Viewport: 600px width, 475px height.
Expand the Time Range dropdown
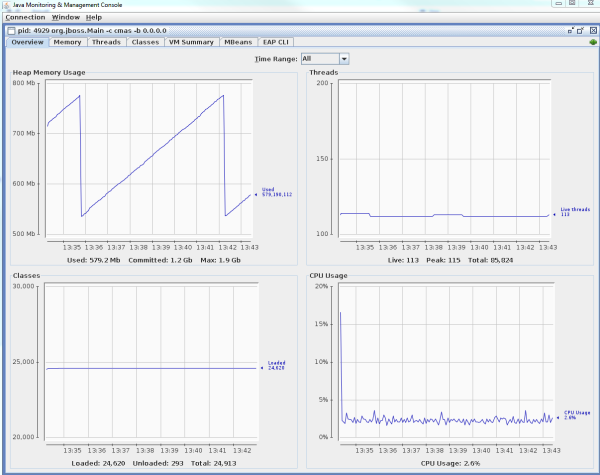coord(343,59)
